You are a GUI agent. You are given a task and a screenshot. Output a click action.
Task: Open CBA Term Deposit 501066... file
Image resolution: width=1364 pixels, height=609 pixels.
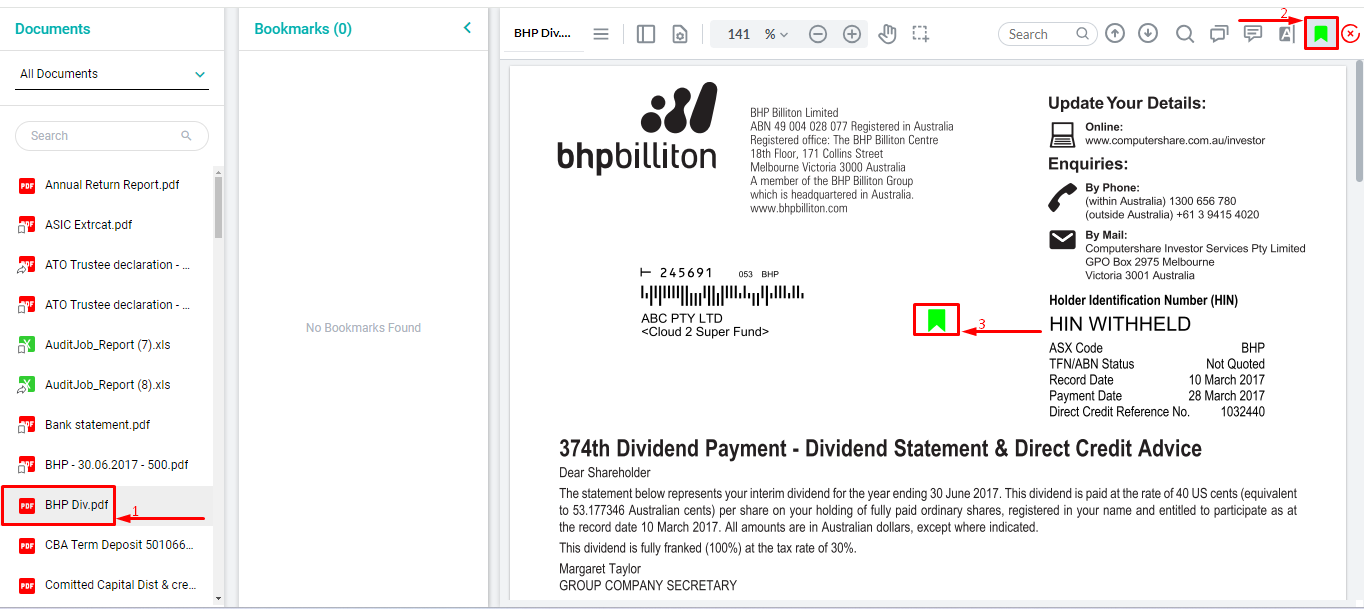[119, 545]
